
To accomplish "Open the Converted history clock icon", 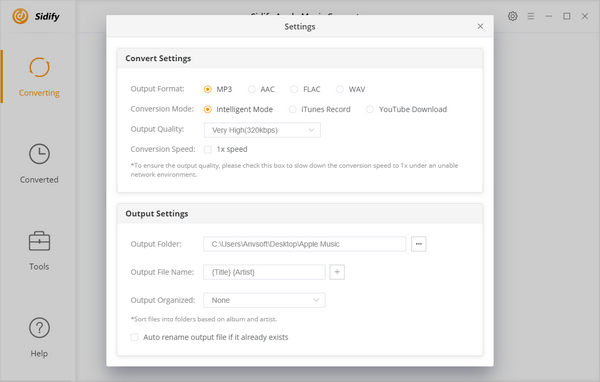I will coord(39,154).
